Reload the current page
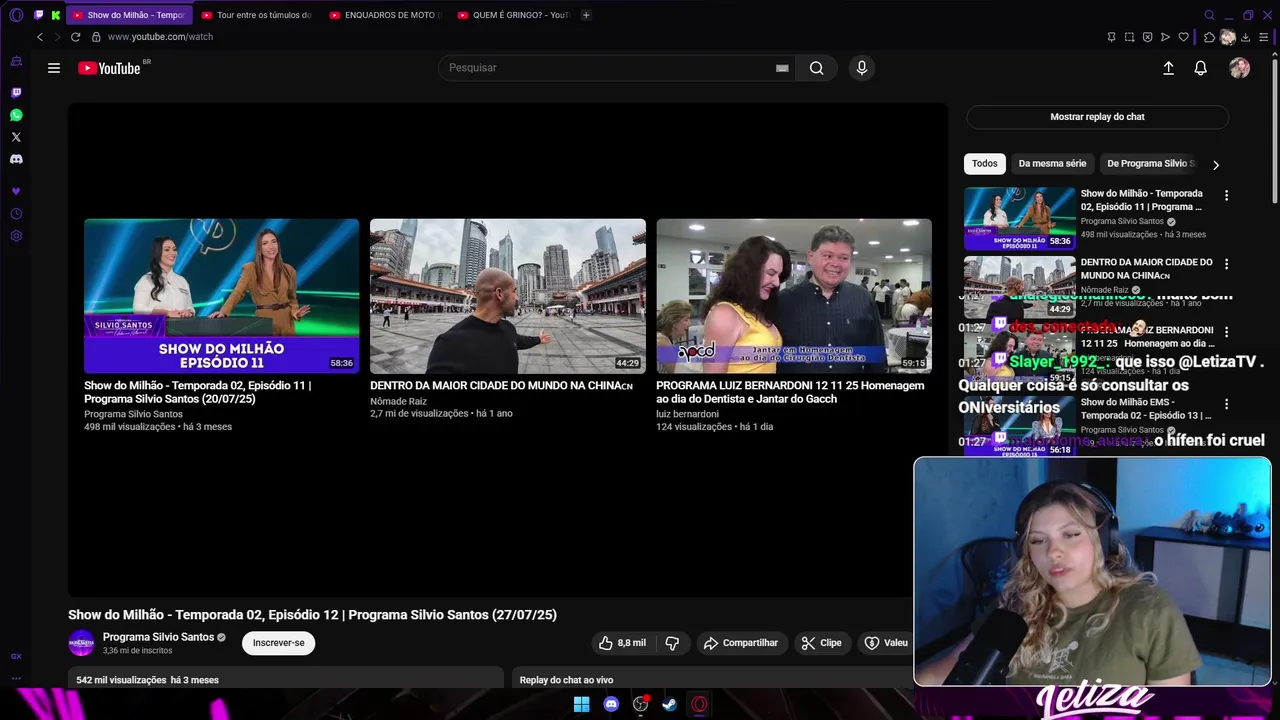 pyautogui.click(x=75, y=37)
